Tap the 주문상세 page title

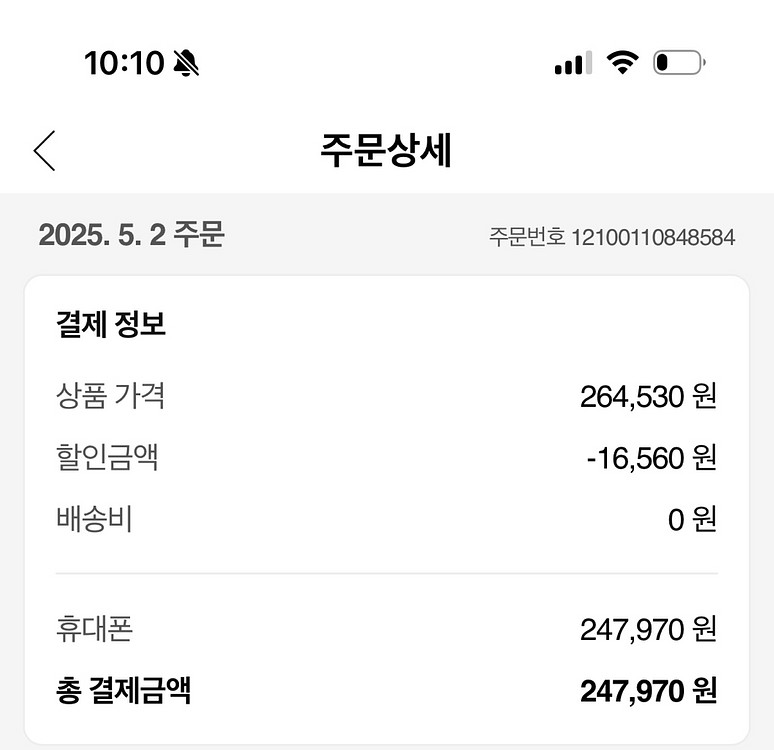click(386, 151)
